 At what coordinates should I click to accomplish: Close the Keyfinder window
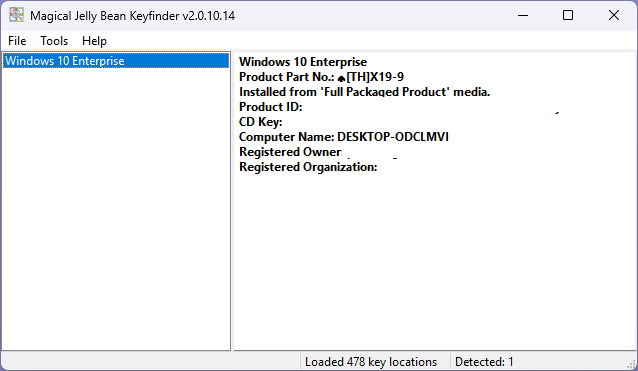(x=614, y=15)
